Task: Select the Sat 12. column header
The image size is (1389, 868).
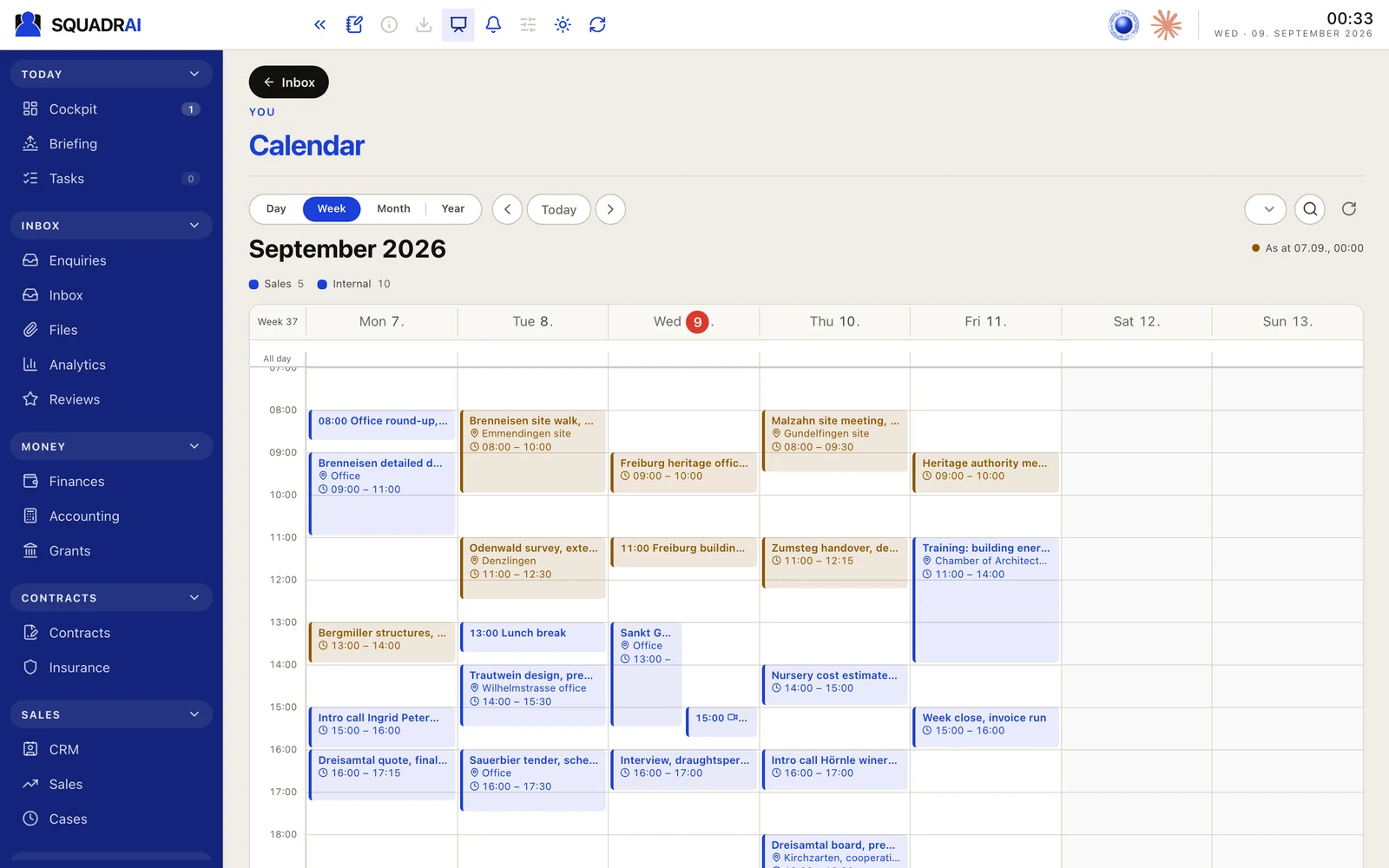Action: point(1136,321)
